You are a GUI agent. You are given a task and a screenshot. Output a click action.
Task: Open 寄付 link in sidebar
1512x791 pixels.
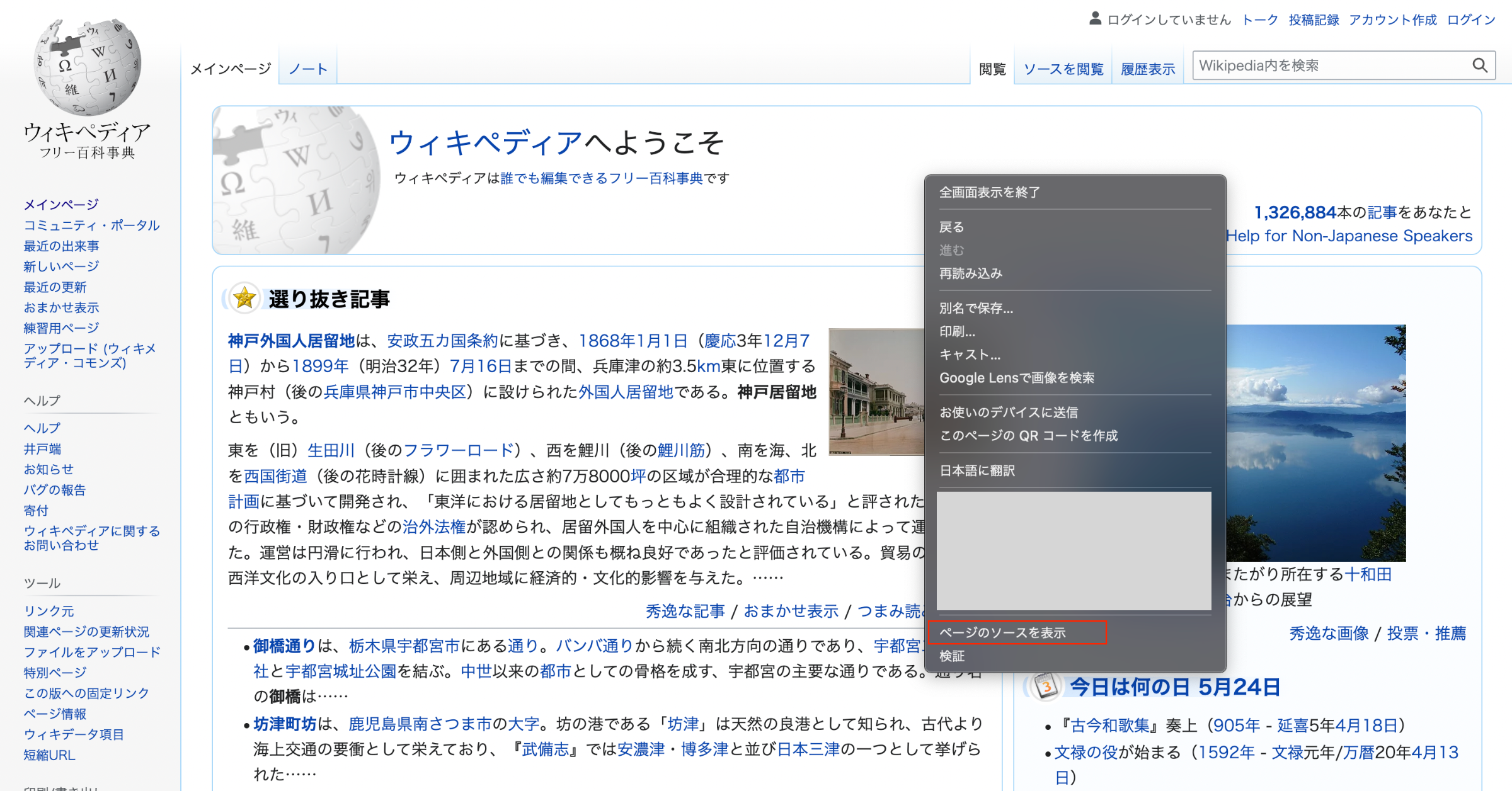click(36, 510)
